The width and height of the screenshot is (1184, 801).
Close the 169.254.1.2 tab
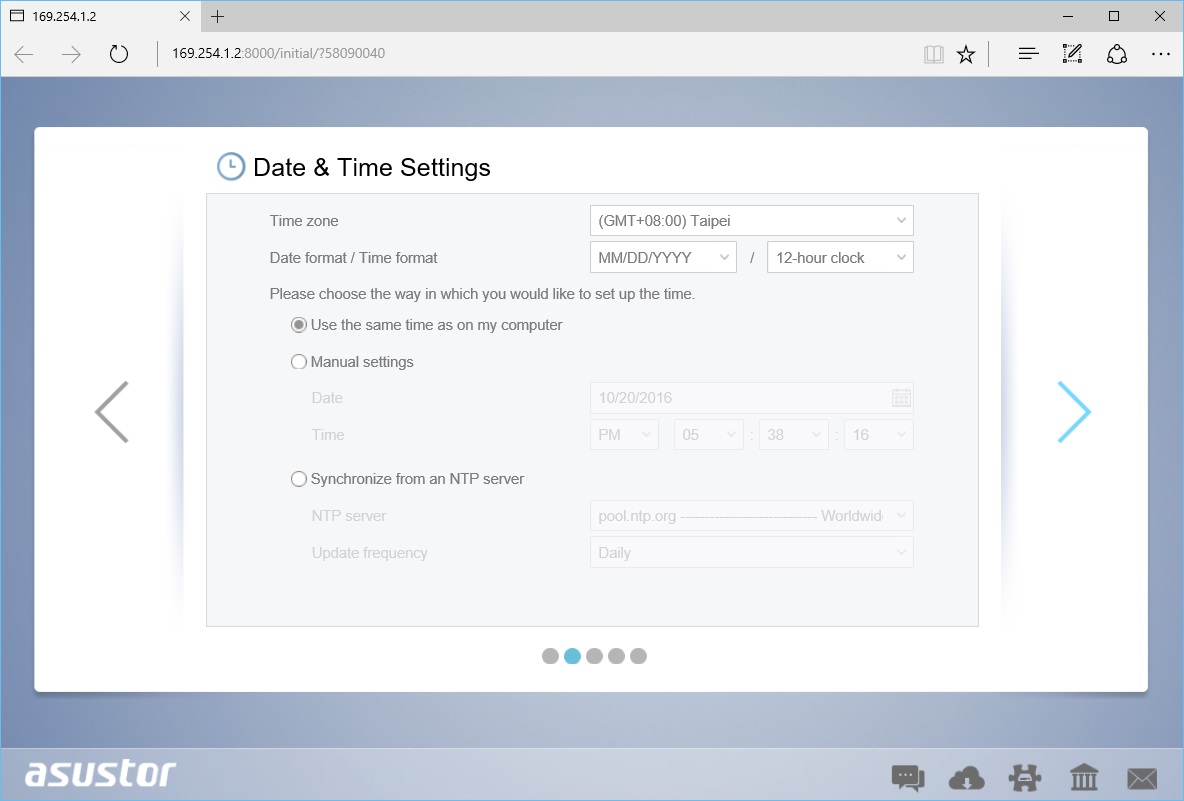coord(185,16)
